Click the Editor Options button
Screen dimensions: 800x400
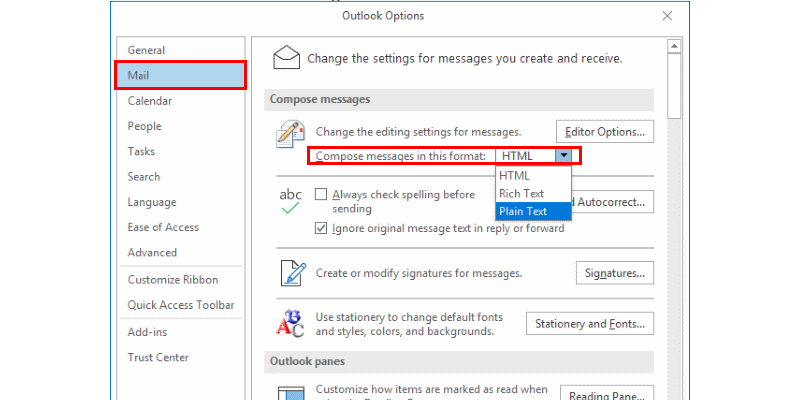[x=605, y=132]
